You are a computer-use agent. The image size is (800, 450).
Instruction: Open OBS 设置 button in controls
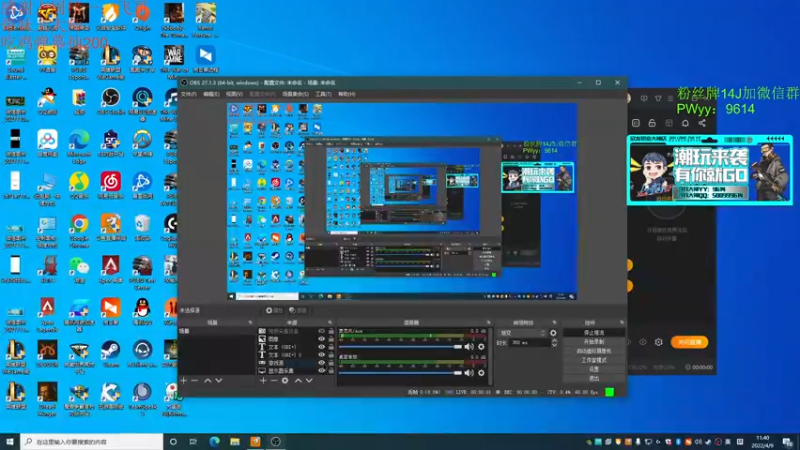594,369
